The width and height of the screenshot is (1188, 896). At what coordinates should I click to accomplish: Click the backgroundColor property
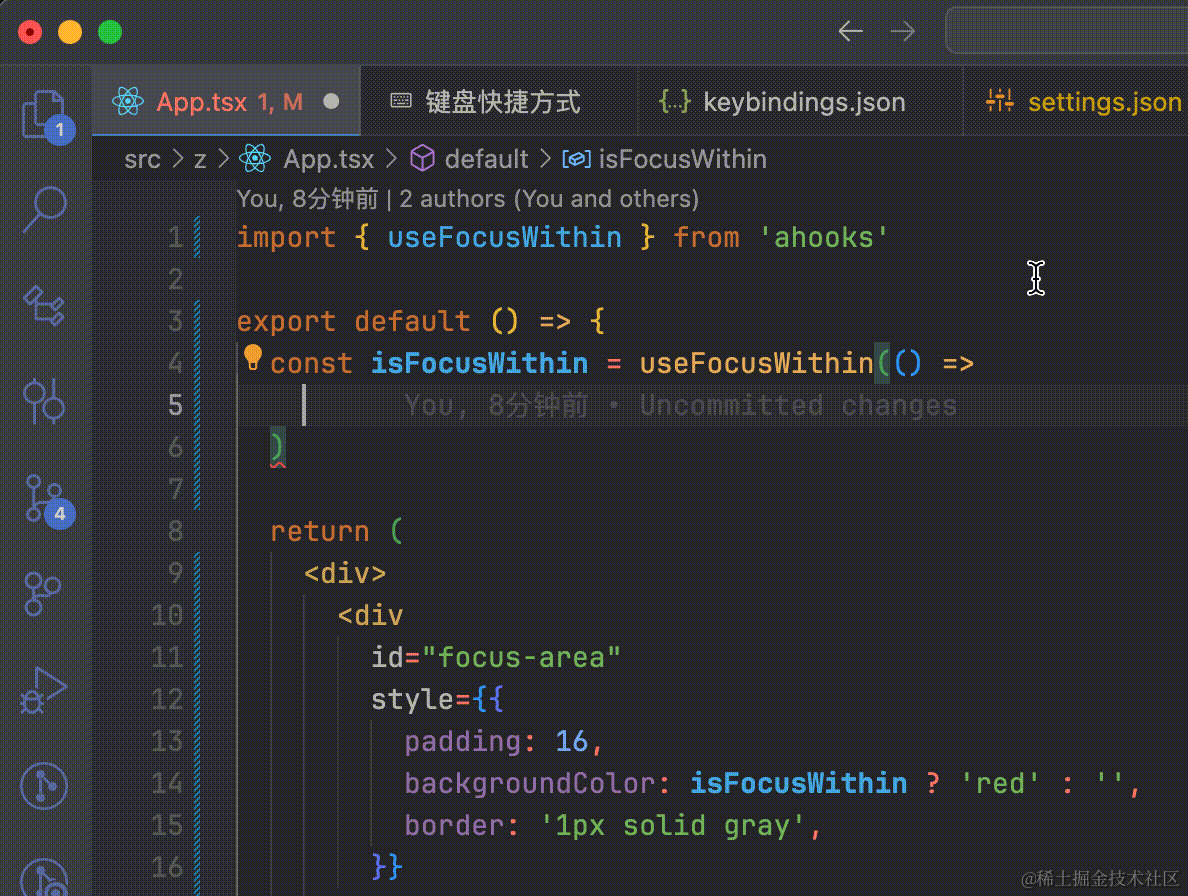tap(529, 784)
